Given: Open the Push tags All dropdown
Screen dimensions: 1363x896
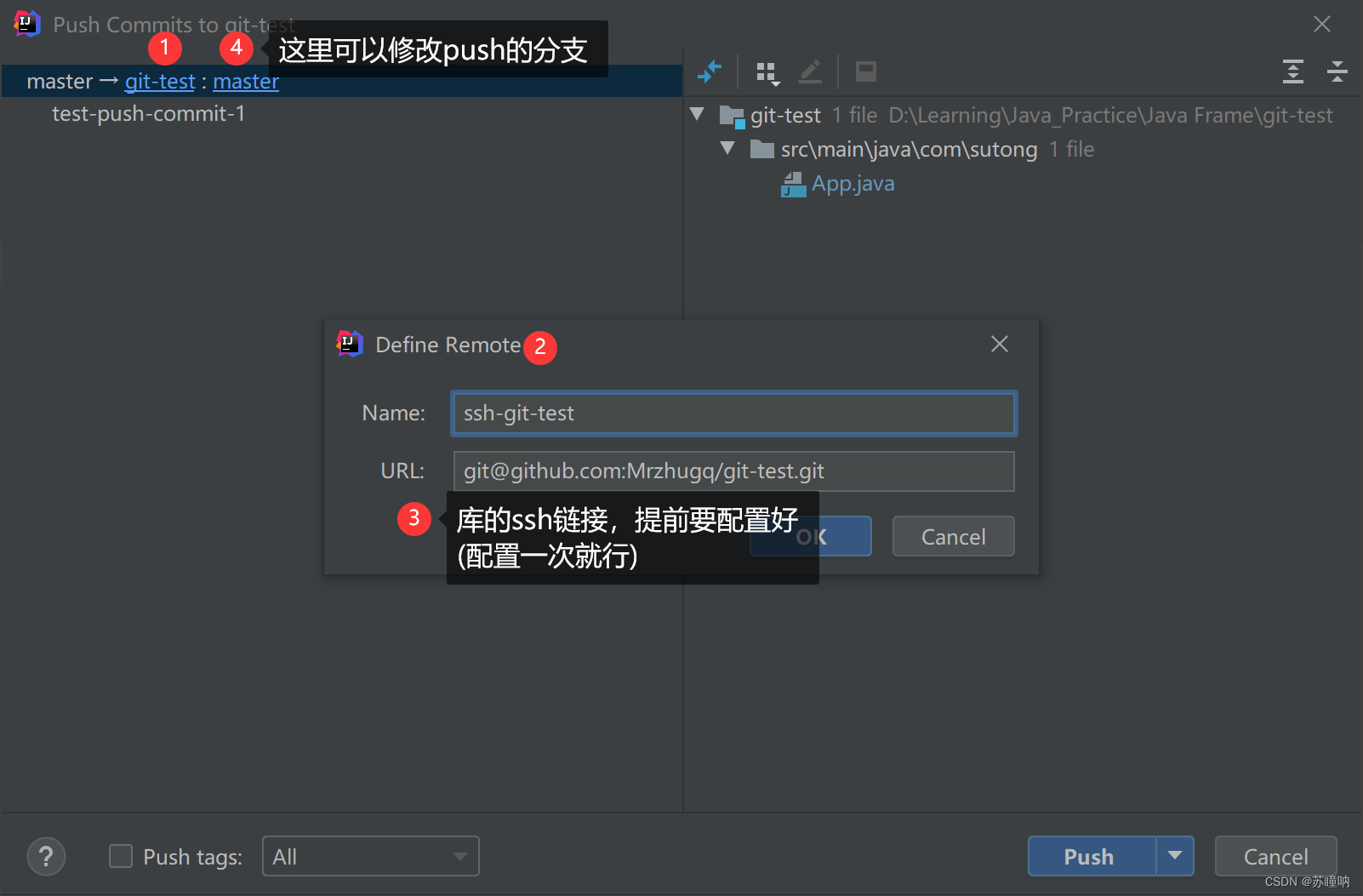Looking at the screenshot, I should (x=370, y=856).
